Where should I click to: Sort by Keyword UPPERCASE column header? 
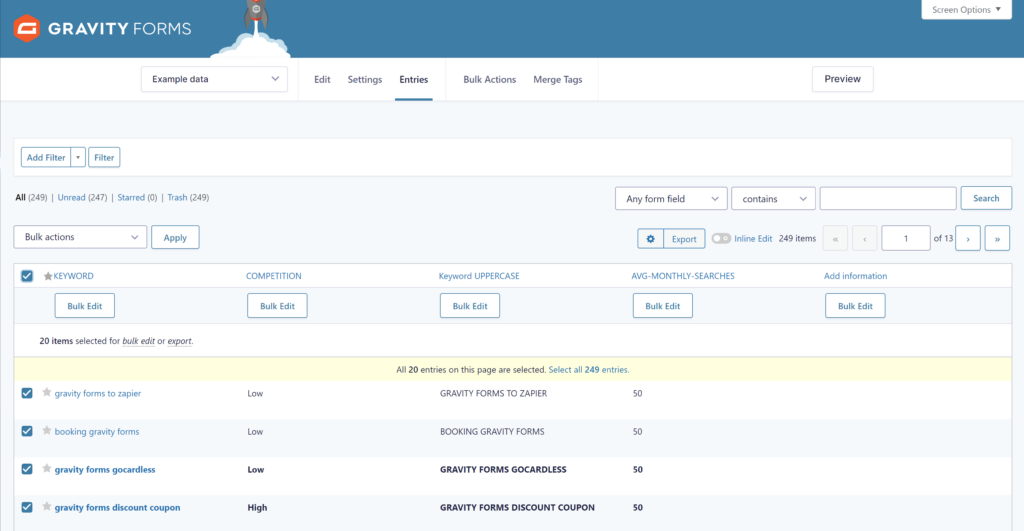click(479, 276)
